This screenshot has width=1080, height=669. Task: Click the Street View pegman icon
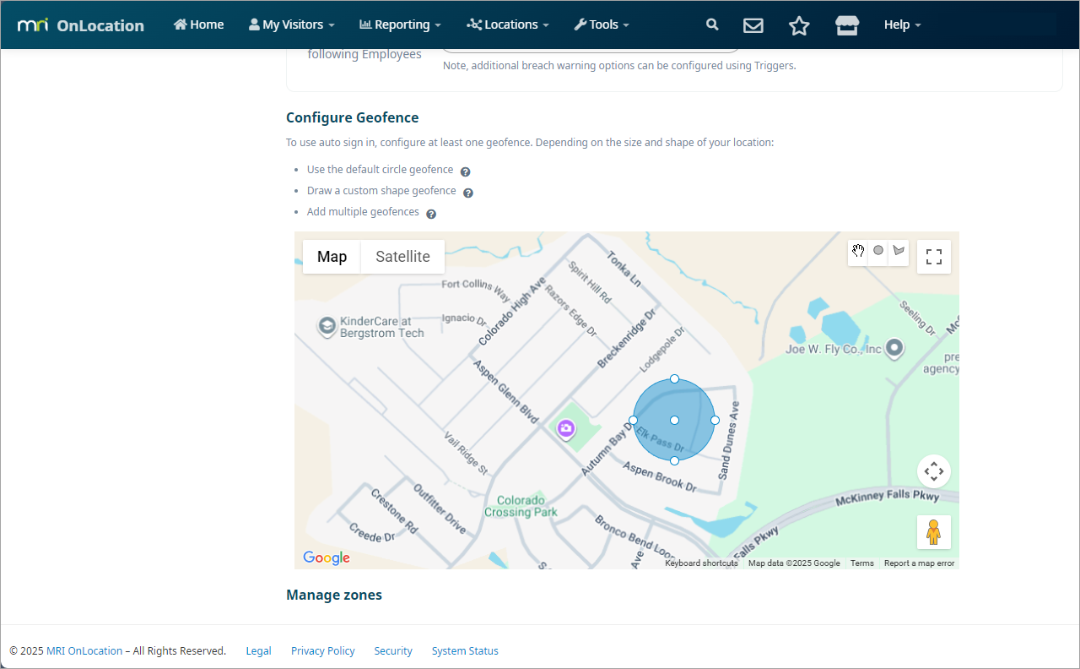pos(933,532)
